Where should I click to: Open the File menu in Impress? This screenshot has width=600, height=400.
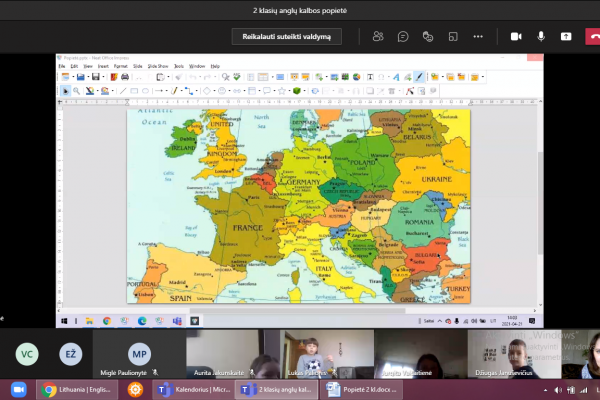point(62,66)
